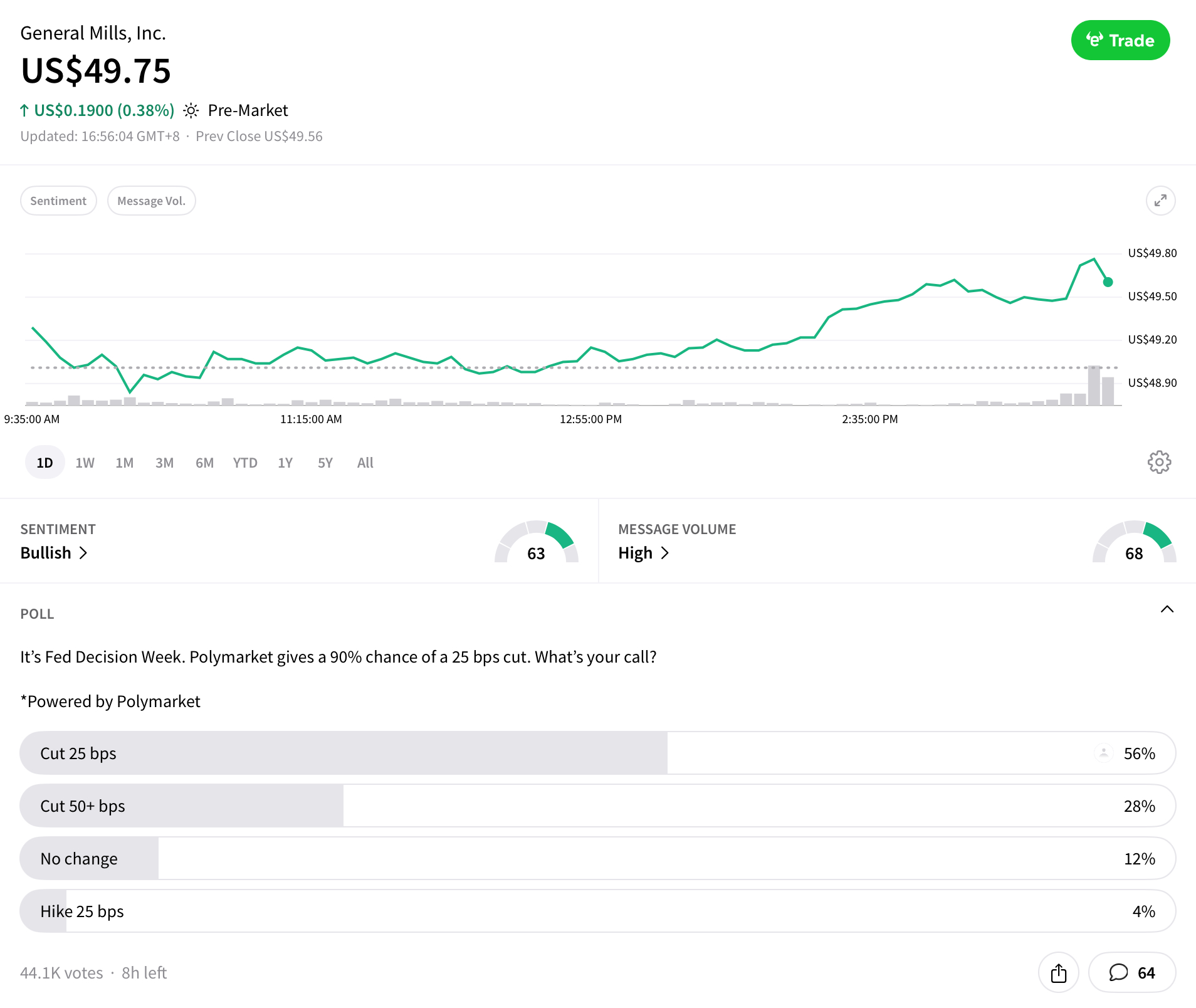Viewport: 1196px width, 1008px height.
Task: Toggle the Message Vol. chart overlay
Action: 151,201
